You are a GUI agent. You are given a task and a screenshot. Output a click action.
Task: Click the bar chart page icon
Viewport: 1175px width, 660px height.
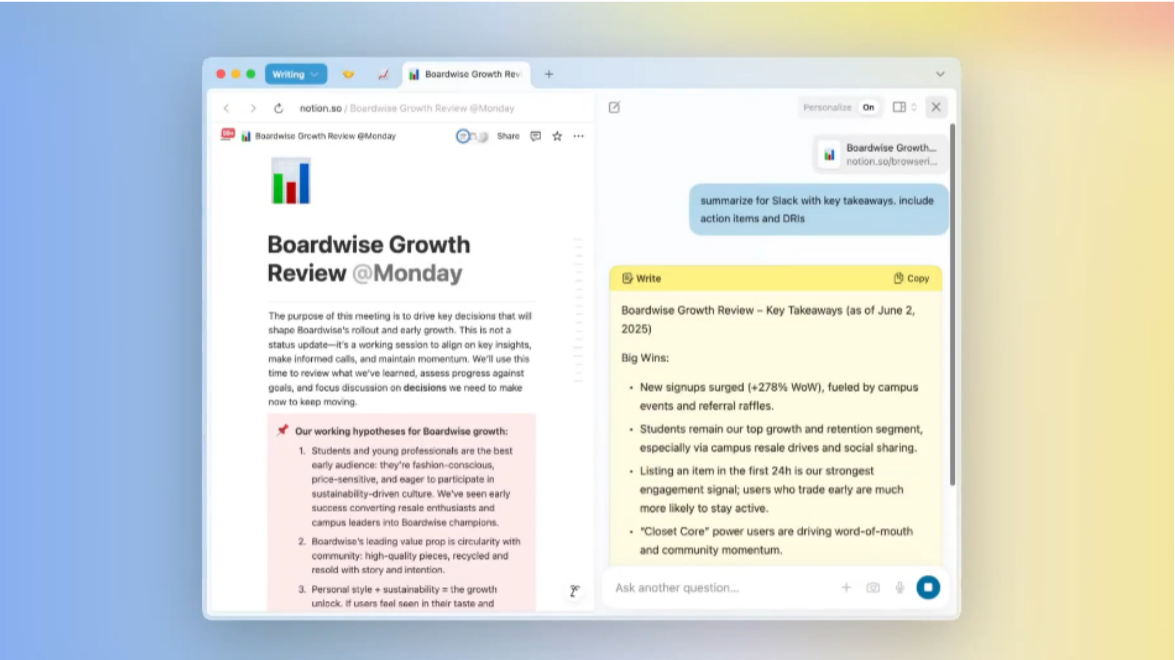[x=291, y=181]
